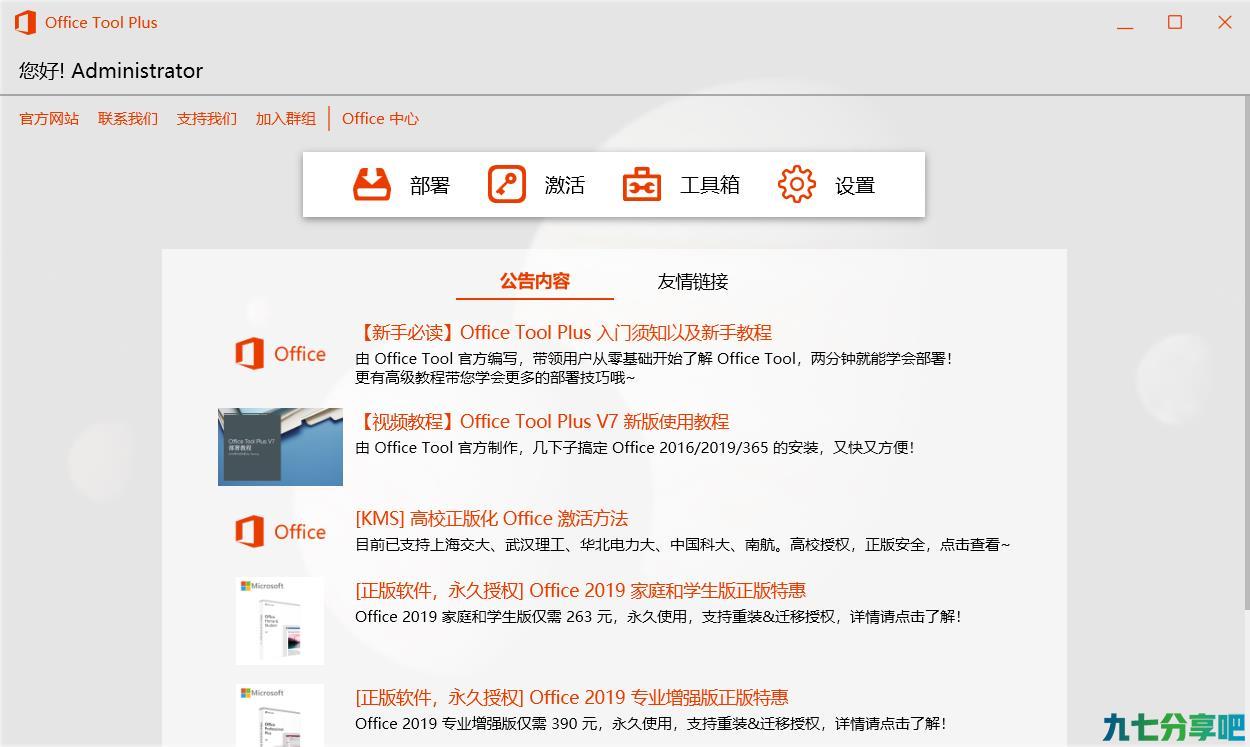Click the description mentioning 263 元
The width and height of the screenshot is (1250, 747).
[x=658, y=616]
